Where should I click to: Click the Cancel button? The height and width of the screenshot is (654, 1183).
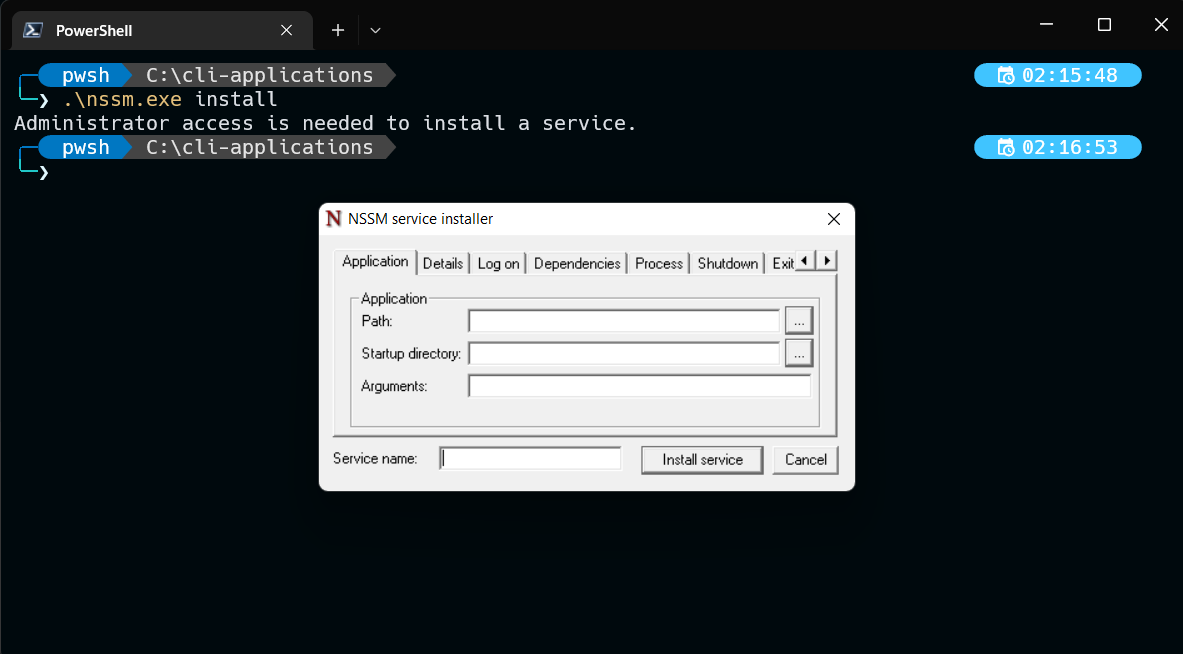[x=805, y=460]
